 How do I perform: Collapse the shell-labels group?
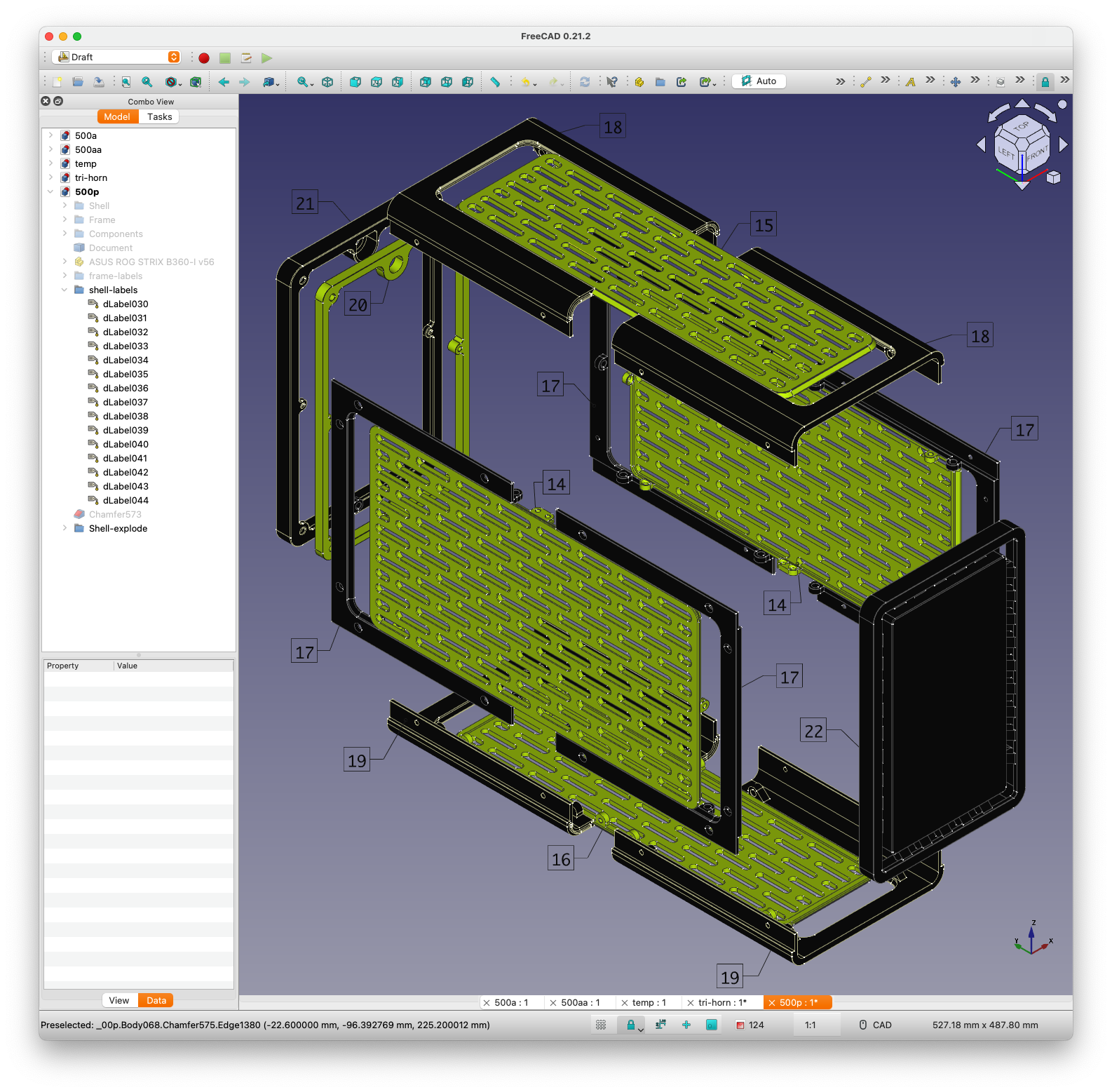(65, 290)
